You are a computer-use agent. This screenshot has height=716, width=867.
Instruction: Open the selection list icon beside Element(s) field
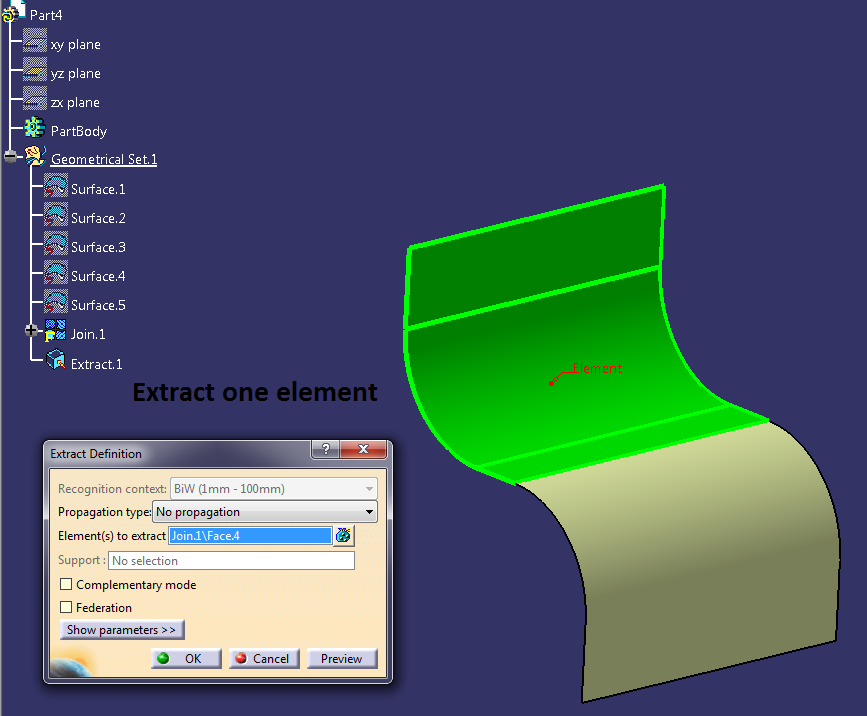click(x=343, y=536)
